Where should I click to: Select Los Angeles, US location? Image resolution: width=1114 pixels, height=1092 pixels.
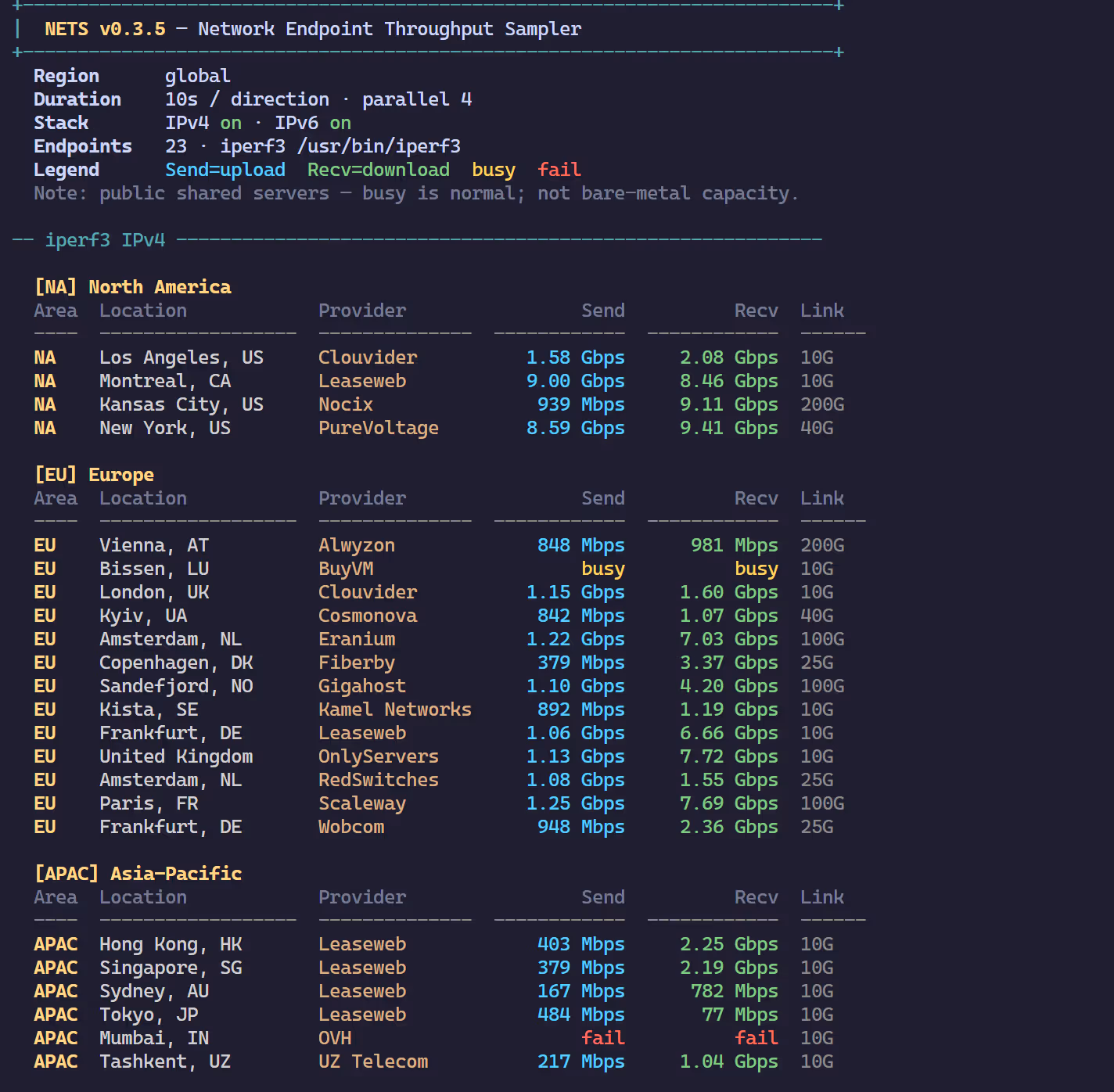(x=181, y=357)
